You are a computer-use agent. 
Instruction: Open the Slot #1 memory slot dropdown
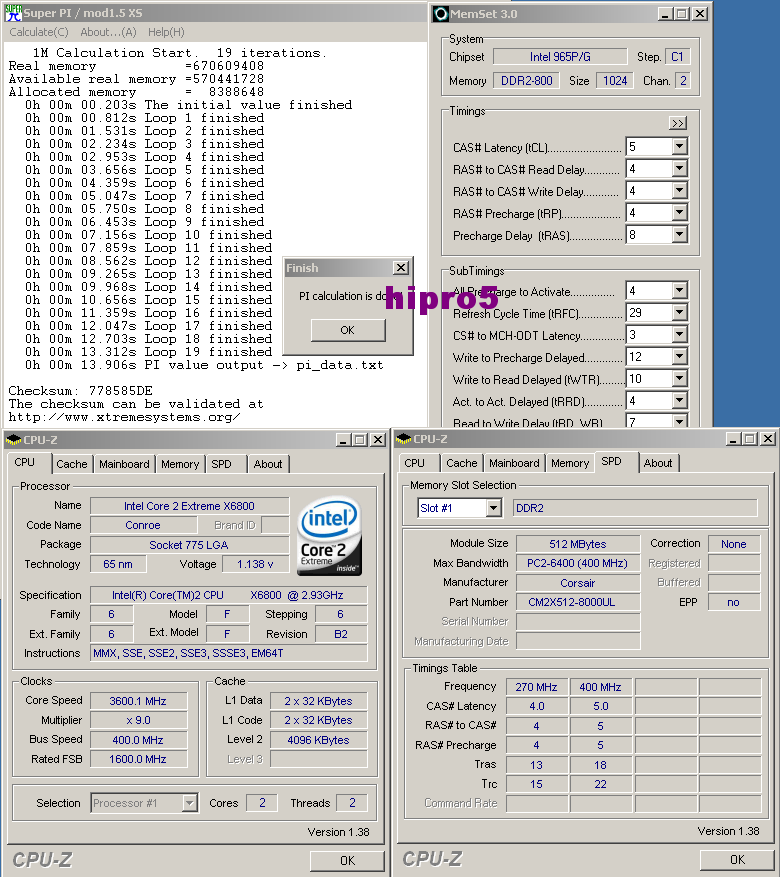pyautogui.click(x=493, y=508)
